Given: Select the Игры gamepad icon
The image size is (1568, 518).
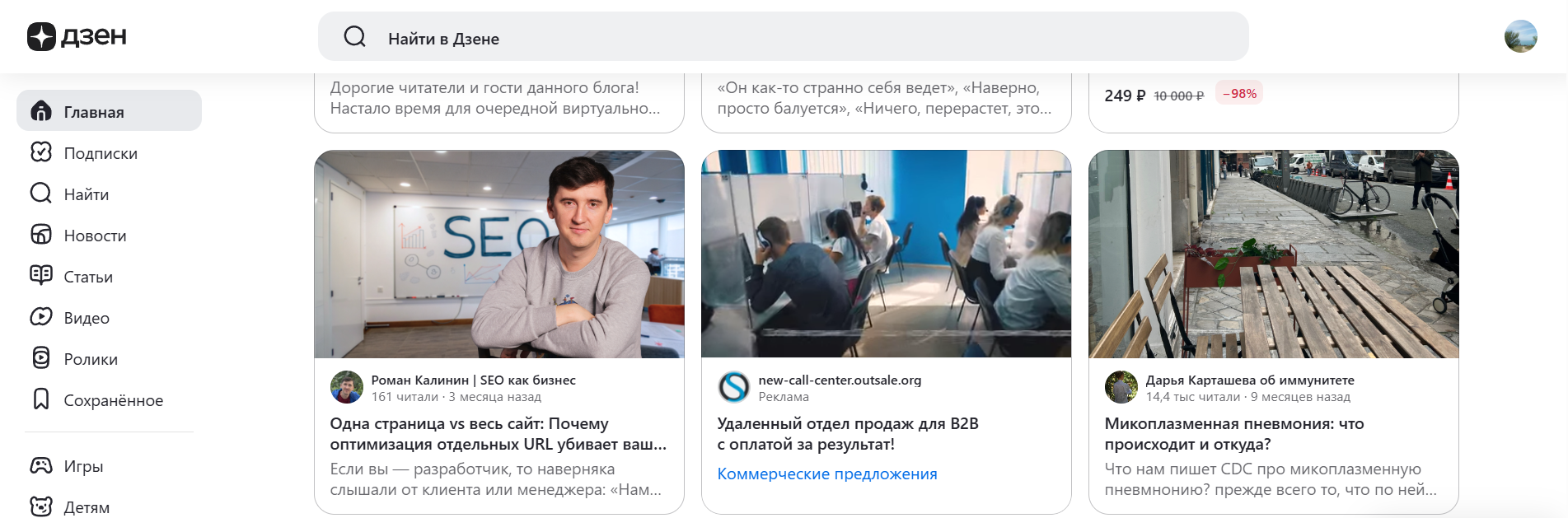Looking at the screenshot, I should click(x=41, y=465).
